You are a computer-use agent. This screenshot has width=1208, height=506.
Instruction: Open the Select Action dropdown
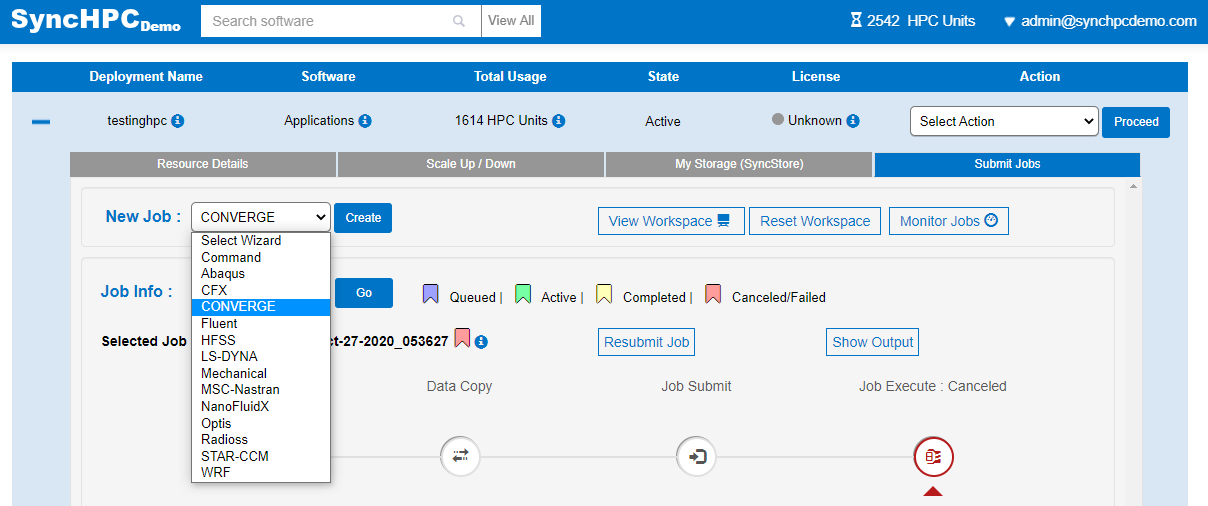(x=1004, y=121)
